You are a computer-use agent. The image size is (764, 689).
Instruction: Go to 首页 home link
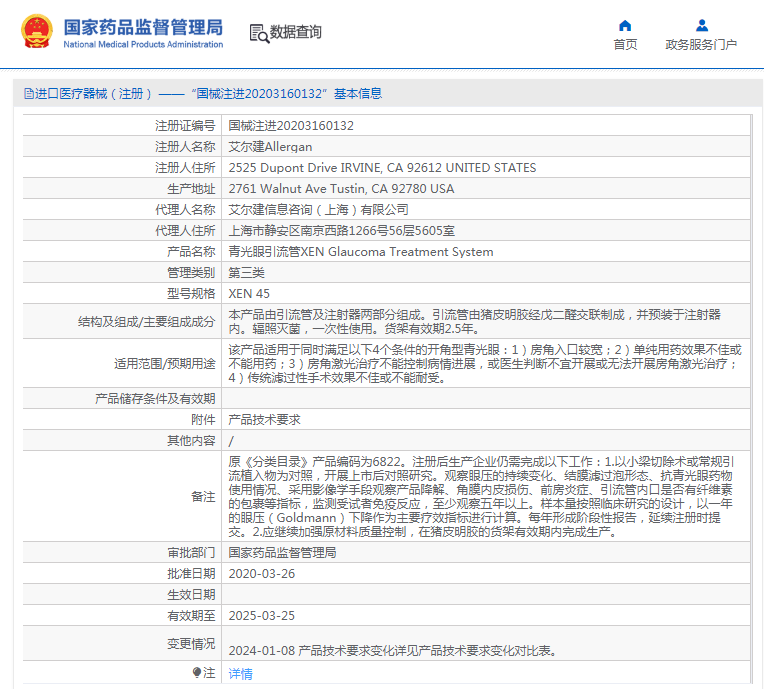pos(625,45)
